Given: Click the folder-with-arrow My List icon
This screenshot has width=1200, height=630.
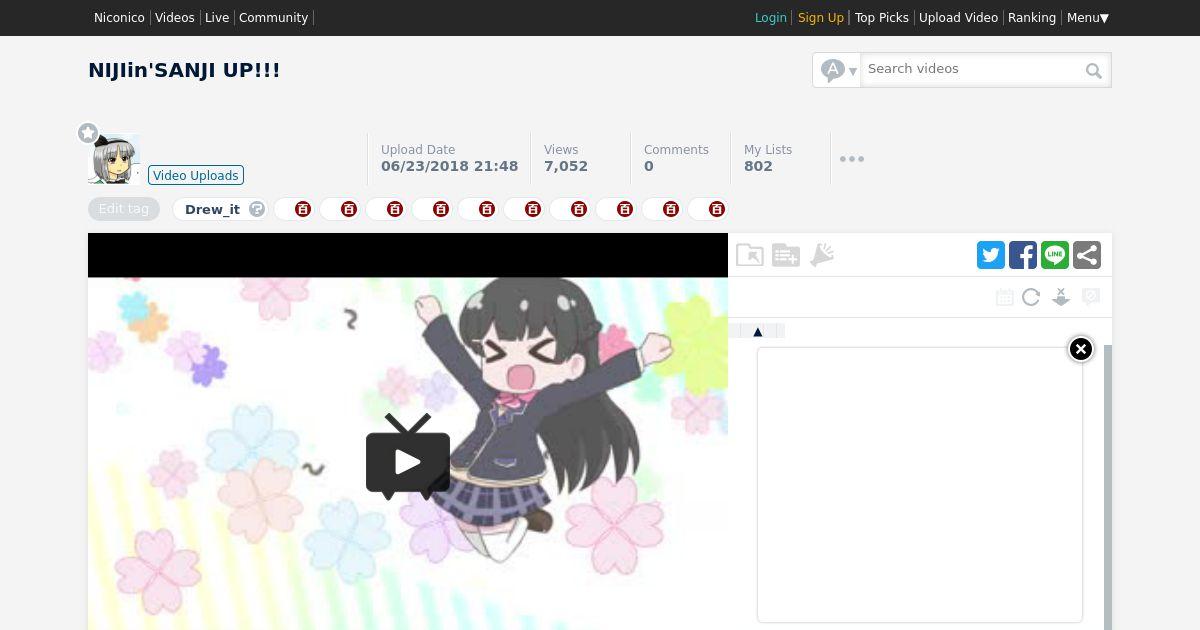Looking at the screenshot, I should click(749, 255).
